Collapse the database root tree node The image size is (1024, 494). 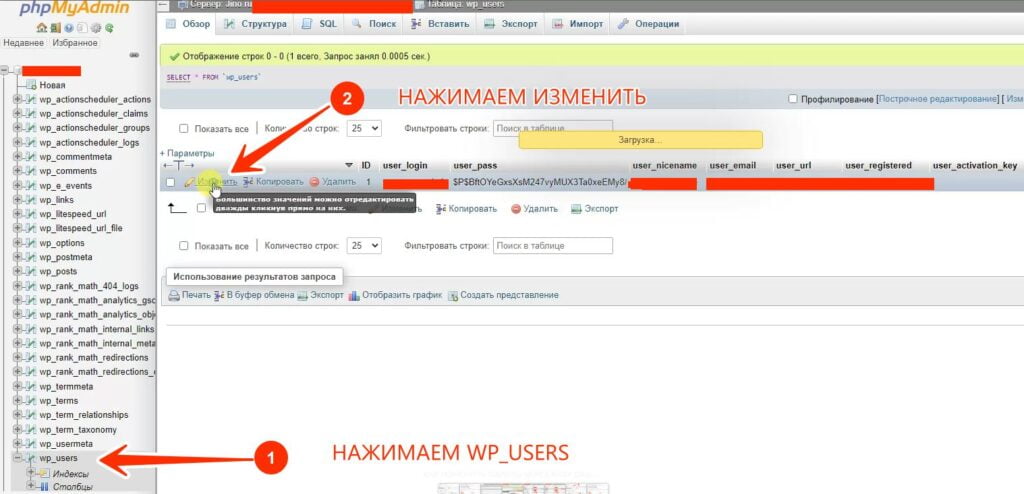pos(6,71)
